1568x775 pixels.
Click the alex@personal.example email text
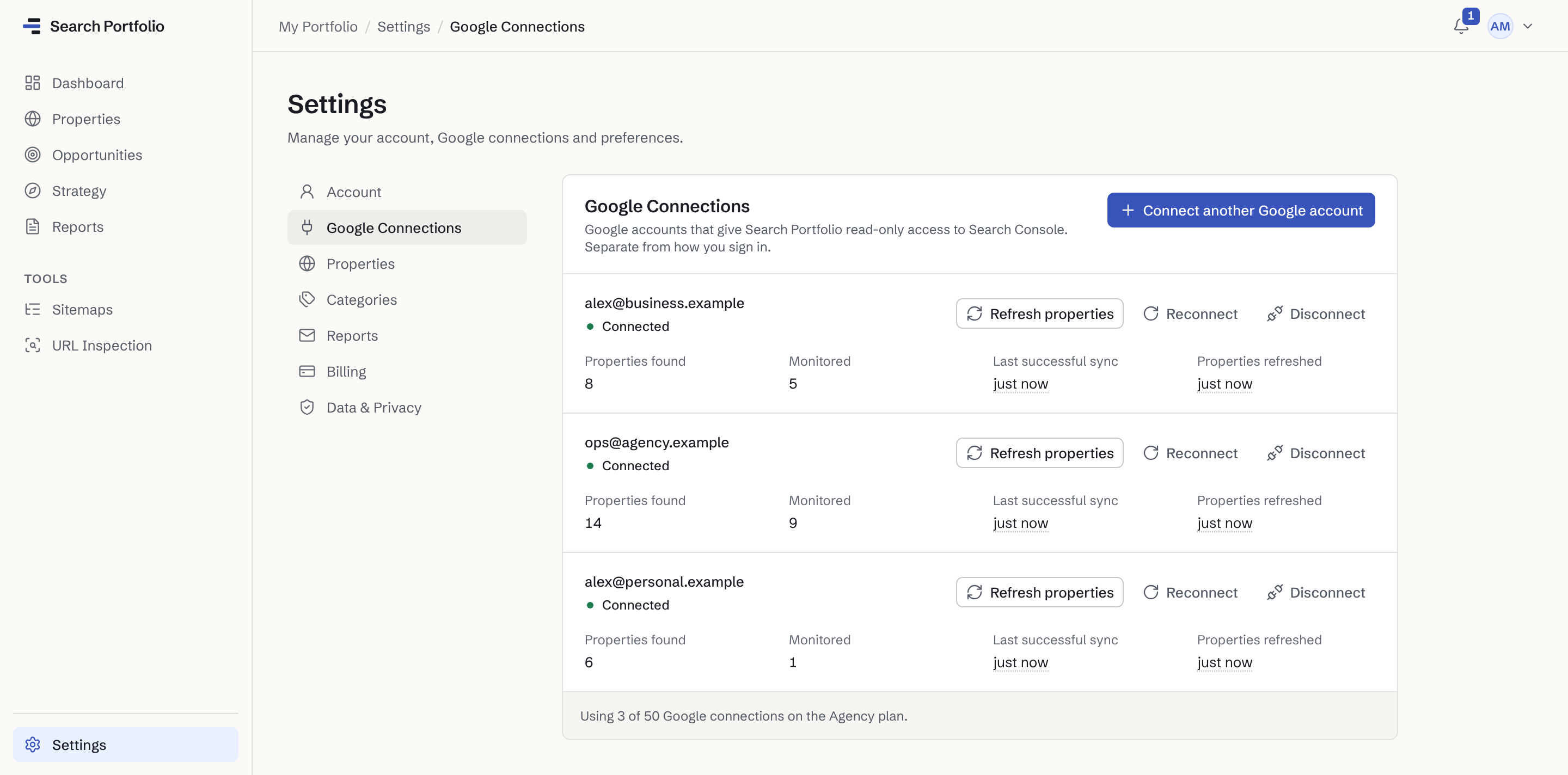(x=664, y=582)
